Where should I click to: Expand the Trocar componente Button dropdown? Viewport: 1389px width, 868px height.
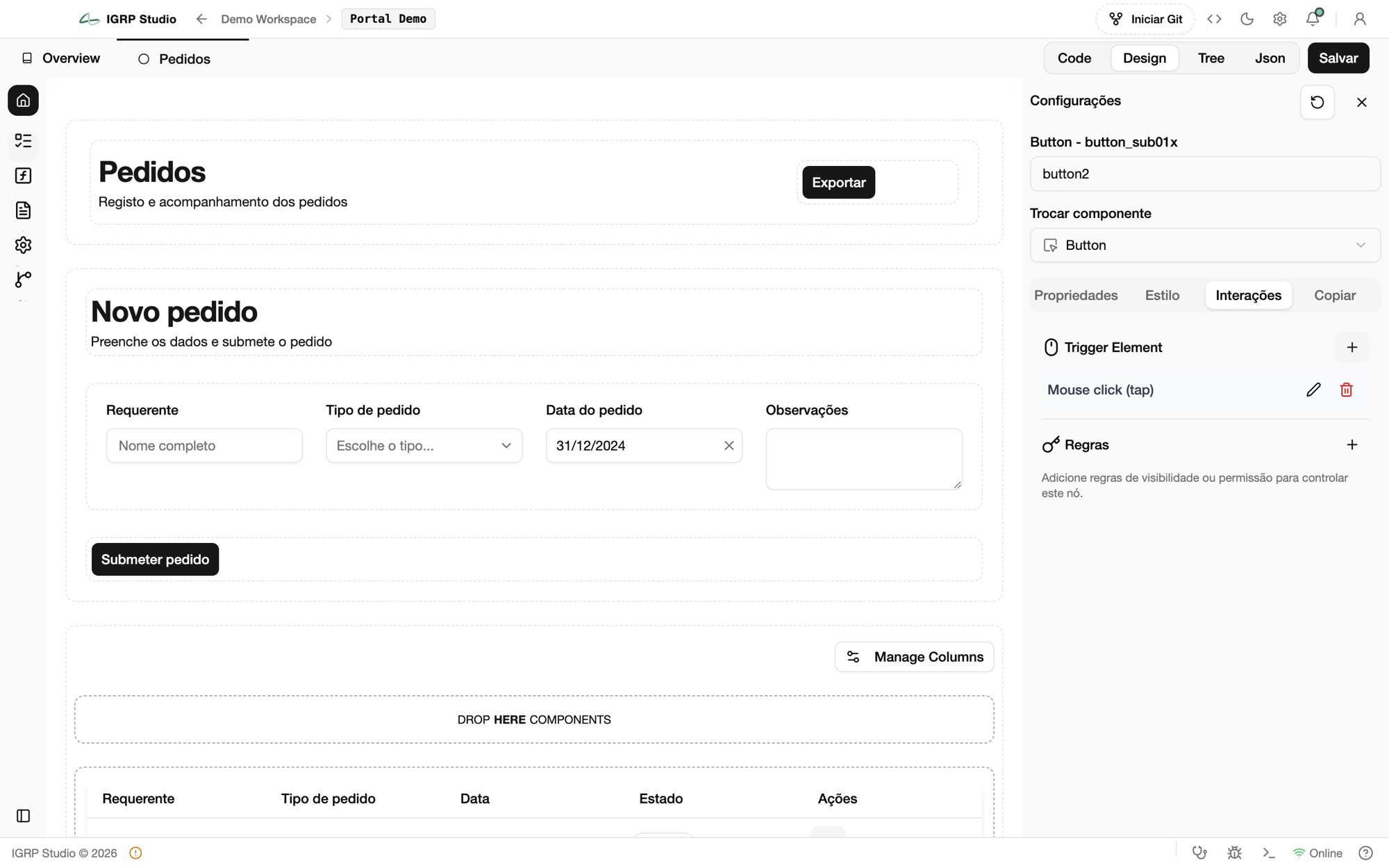coord(1205,245)
